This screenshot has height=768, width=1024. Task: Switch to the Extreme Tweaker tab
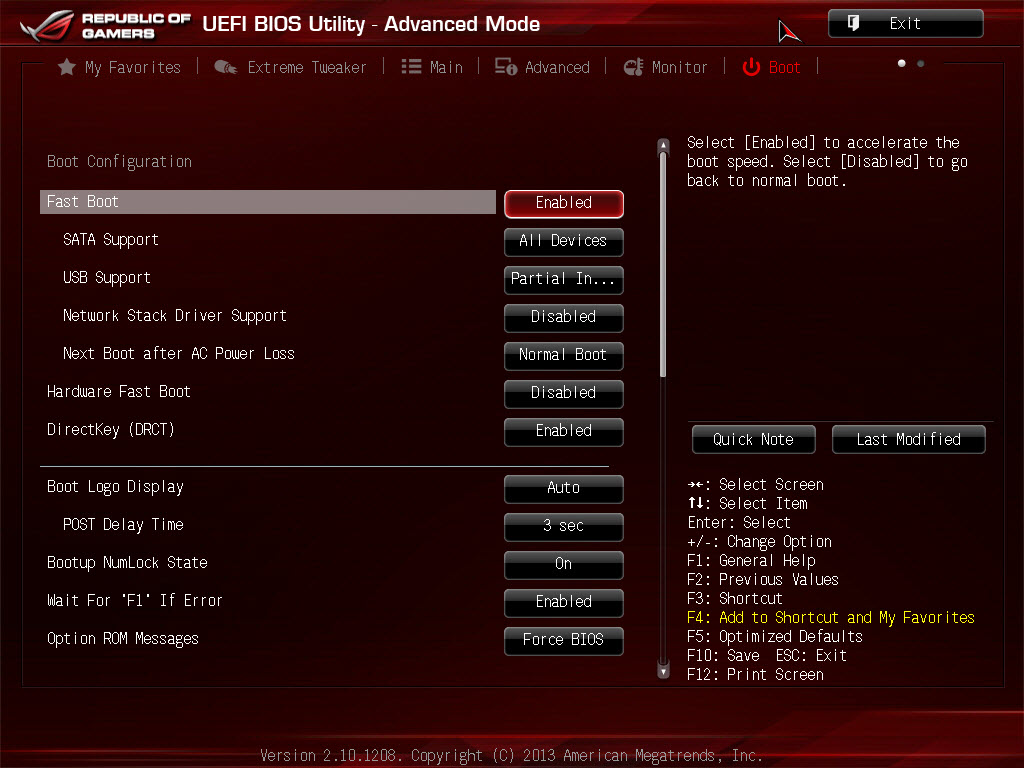(x=307, y=67)
